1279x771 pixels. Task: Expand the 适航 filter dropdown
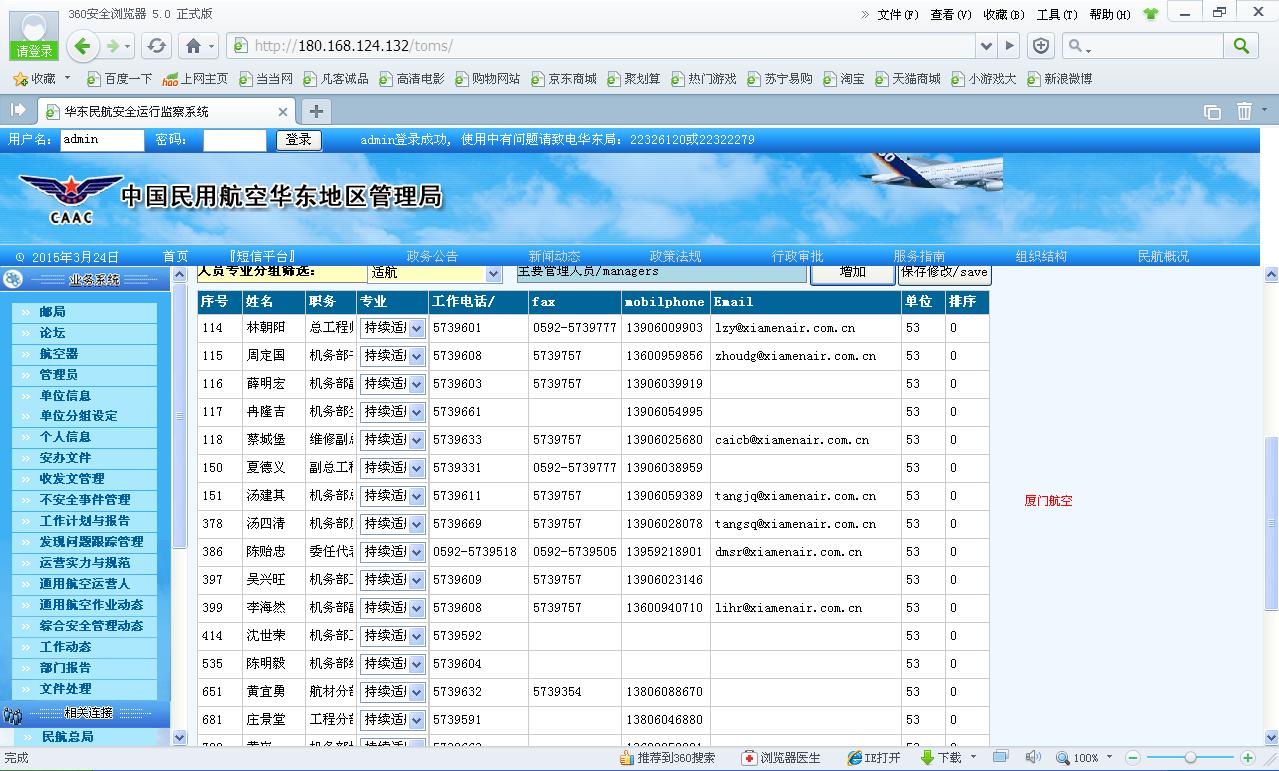pyautogui.click(x=493, y=273)
